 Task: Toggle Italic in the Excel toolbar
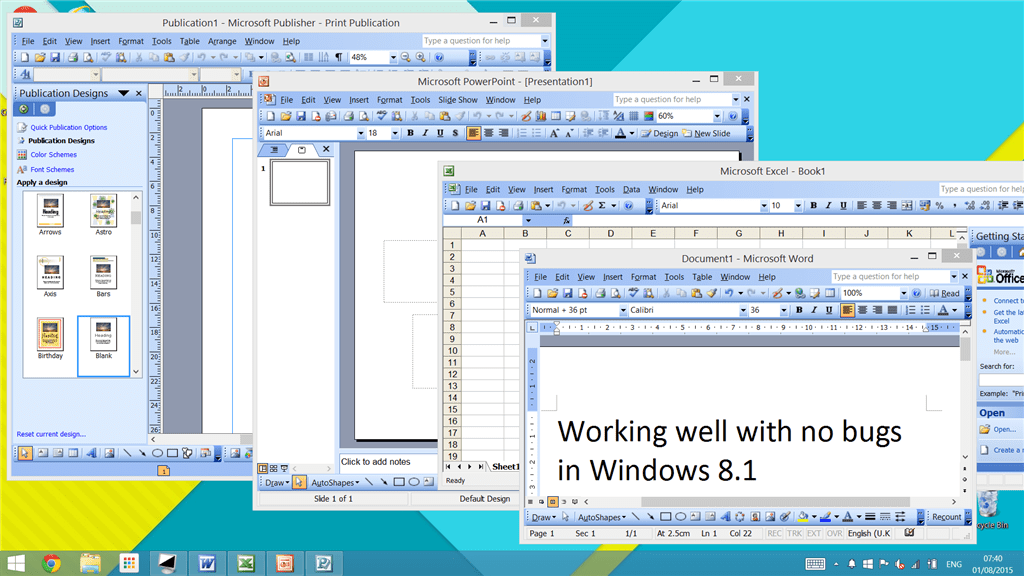828,206
